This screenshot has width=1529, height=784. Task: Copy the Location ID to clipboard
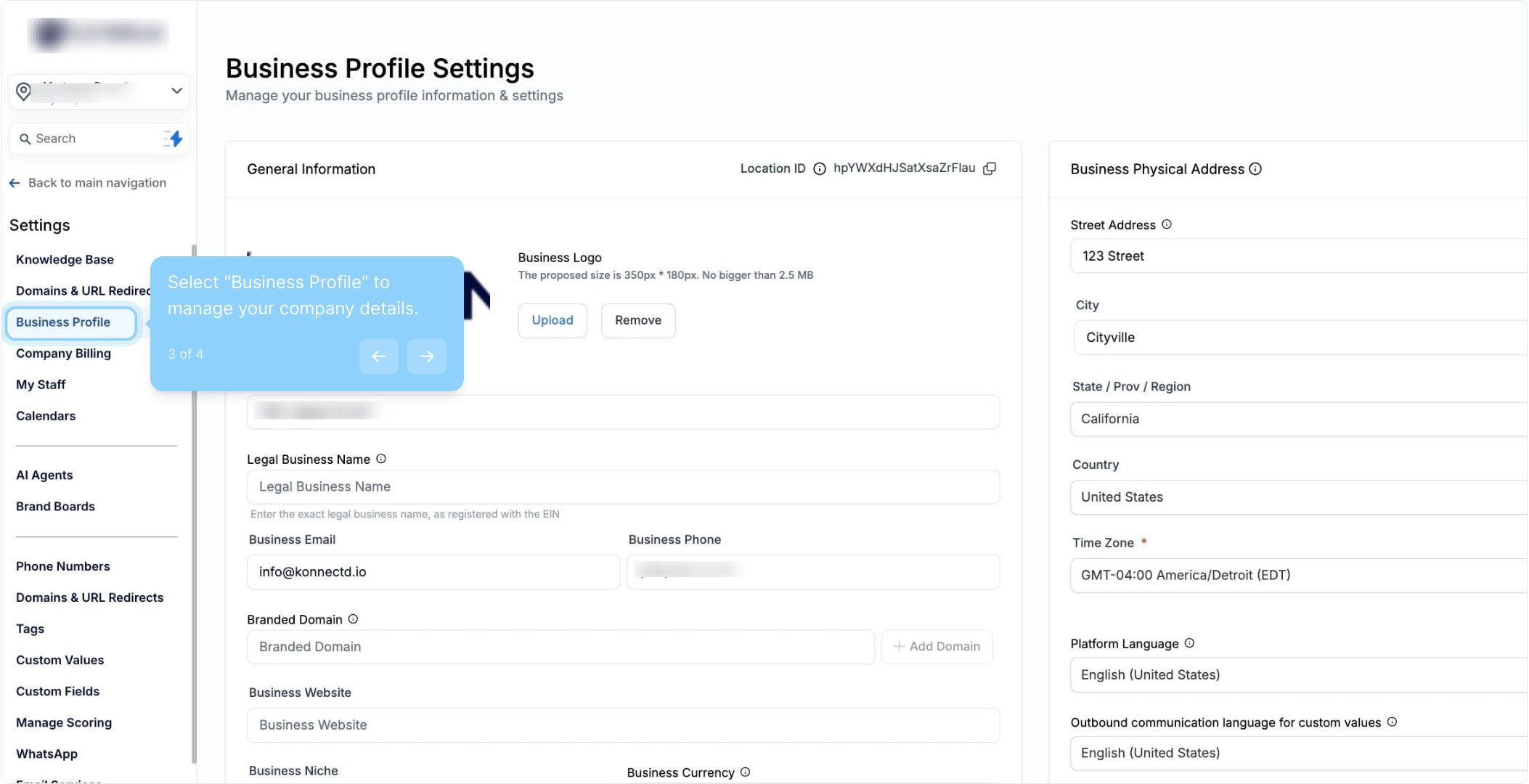coord(990,168)
